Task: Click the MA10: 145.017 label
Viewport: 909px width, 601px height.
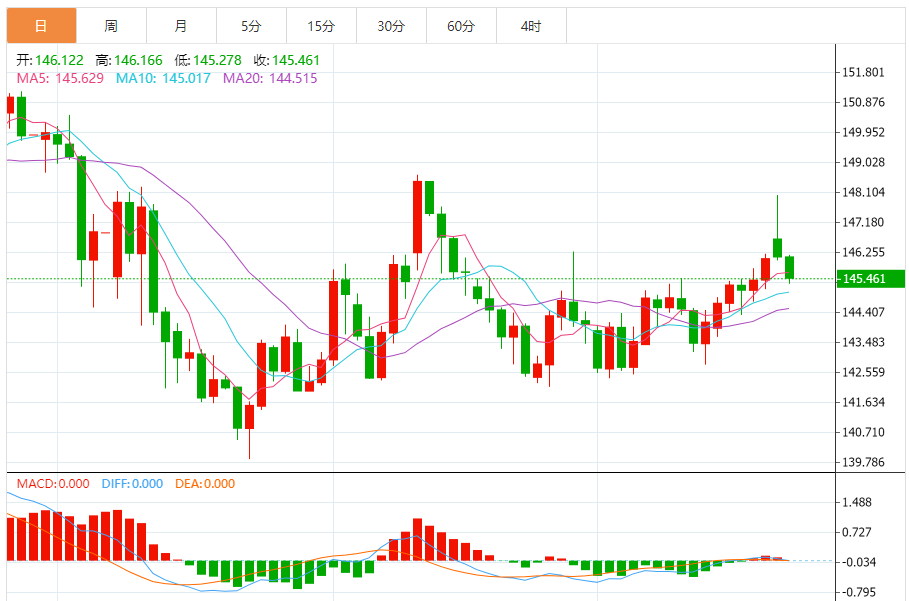Action: (x=163, y=78)
